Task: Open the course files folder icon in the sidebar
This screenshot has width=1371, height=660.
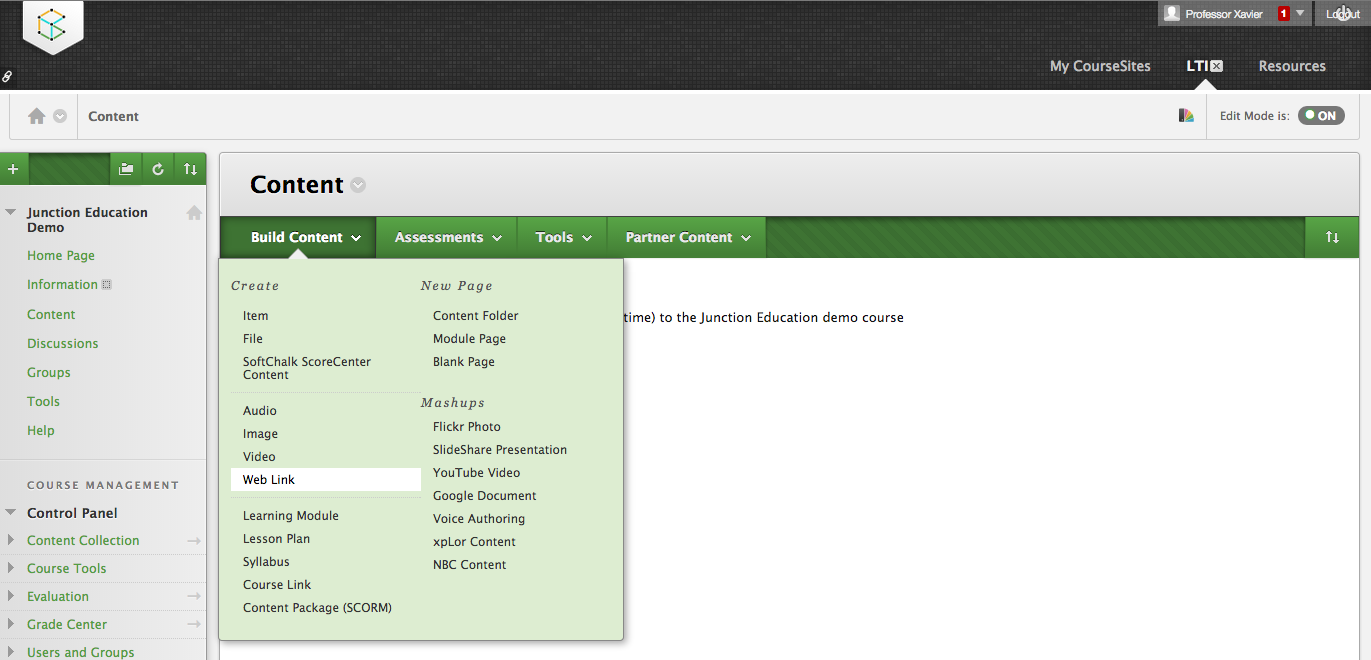Action: tap(126, 169)
